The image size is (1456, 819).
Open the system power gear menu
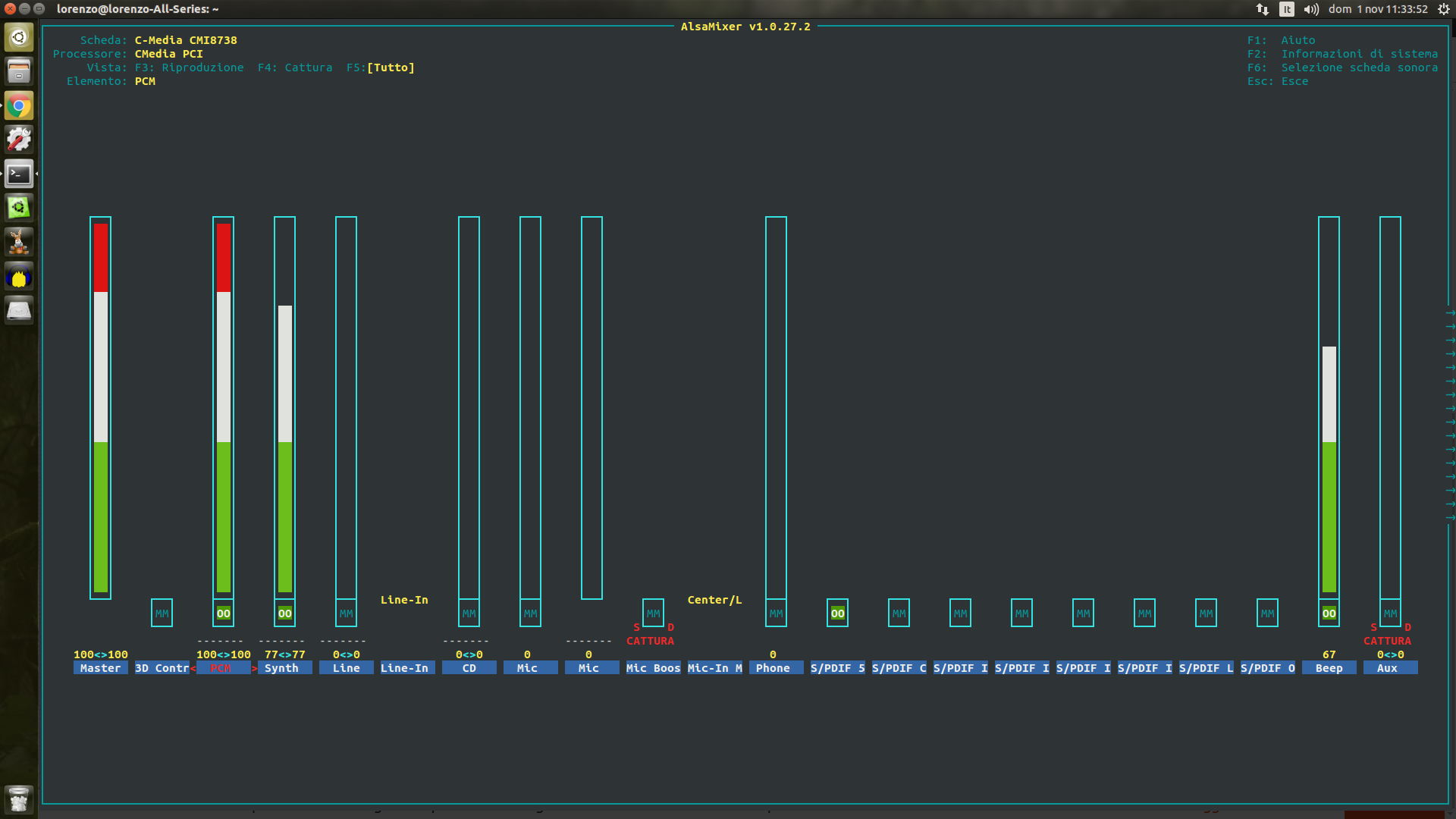[1443, 9]
